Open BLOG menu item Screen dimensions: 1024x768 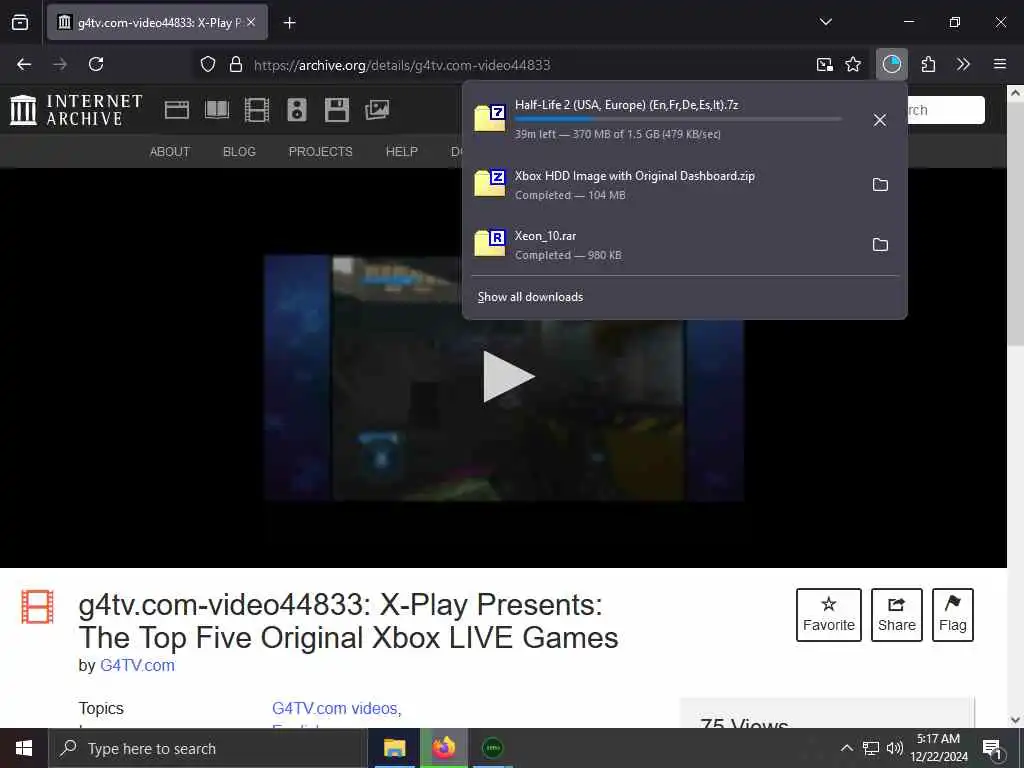click(239, 152)
